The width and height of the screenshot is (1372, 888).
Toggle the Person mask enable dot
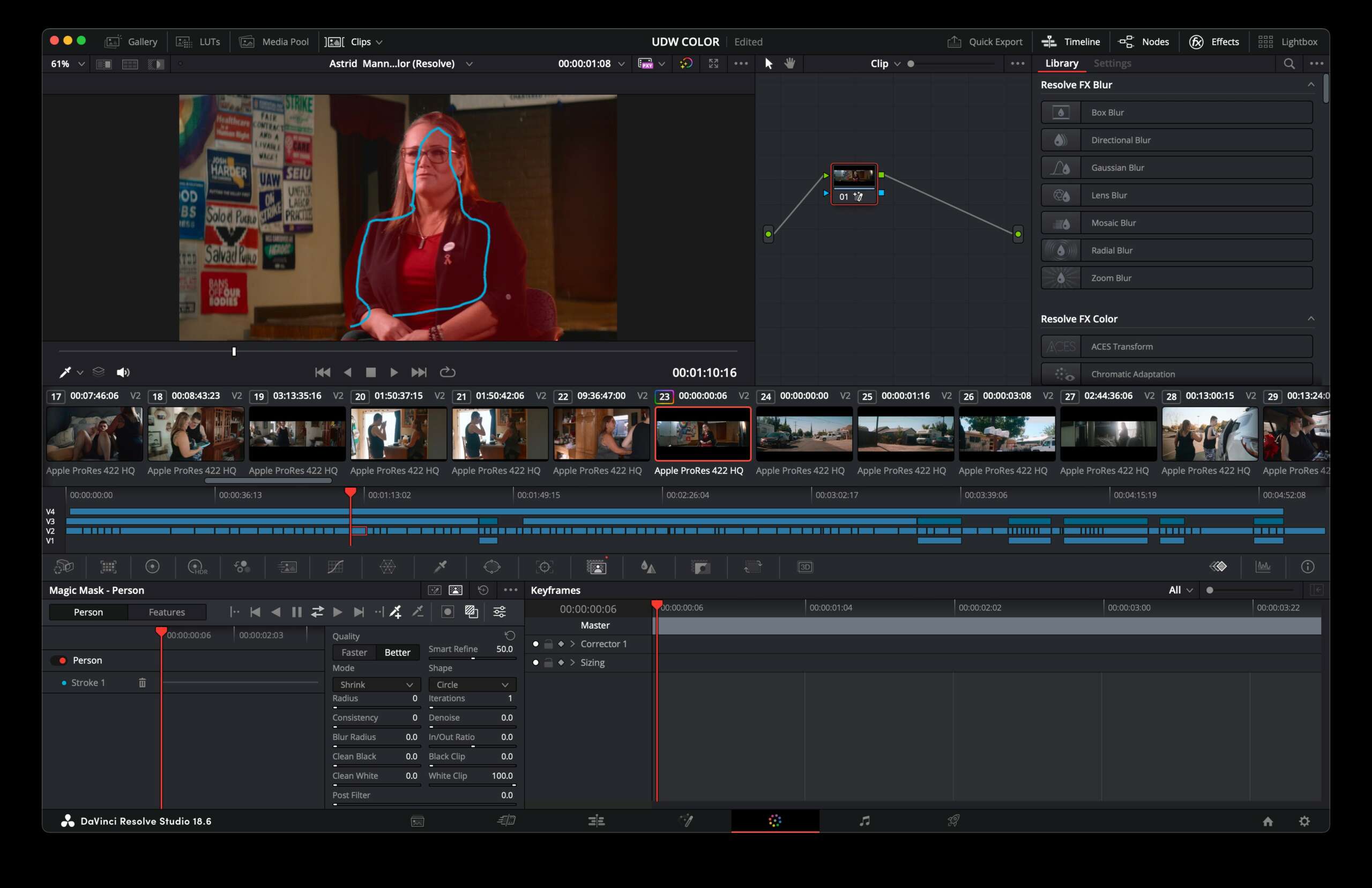click(x=62, y=660)
